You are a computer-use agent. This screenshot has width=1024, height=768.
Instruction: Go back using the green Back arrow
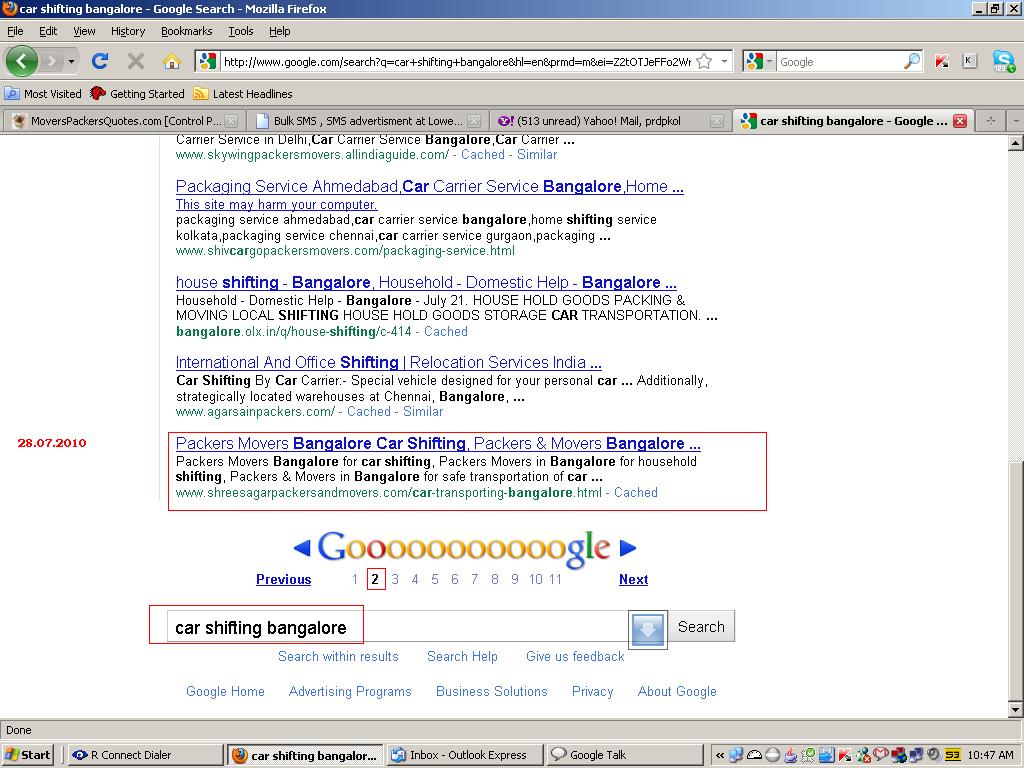[x=22, y=61]
